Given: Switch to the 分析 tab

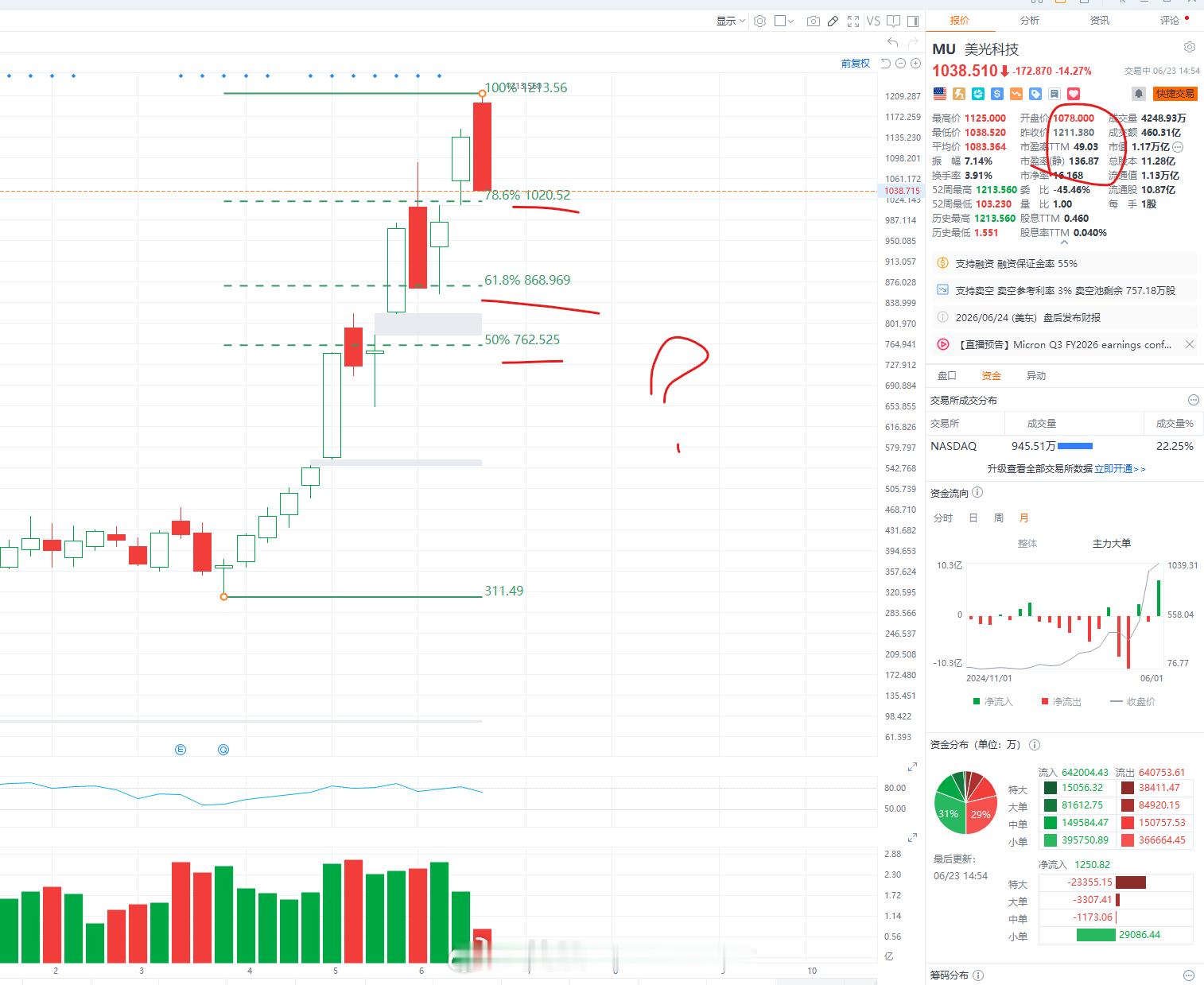Looking at the screenshot, I should click(1030, 21).
